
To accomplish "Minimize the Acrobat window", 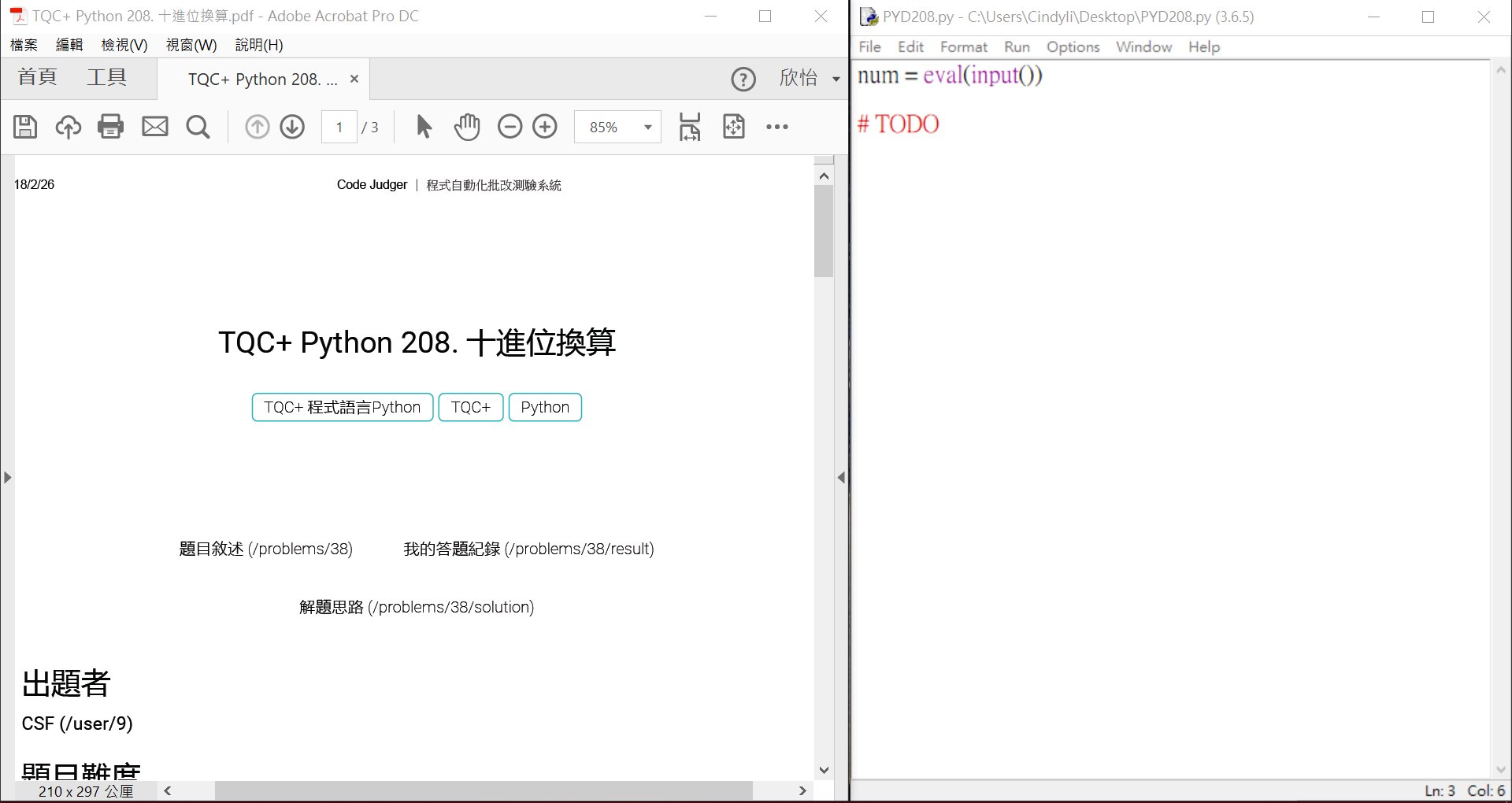I will (710, 16).
